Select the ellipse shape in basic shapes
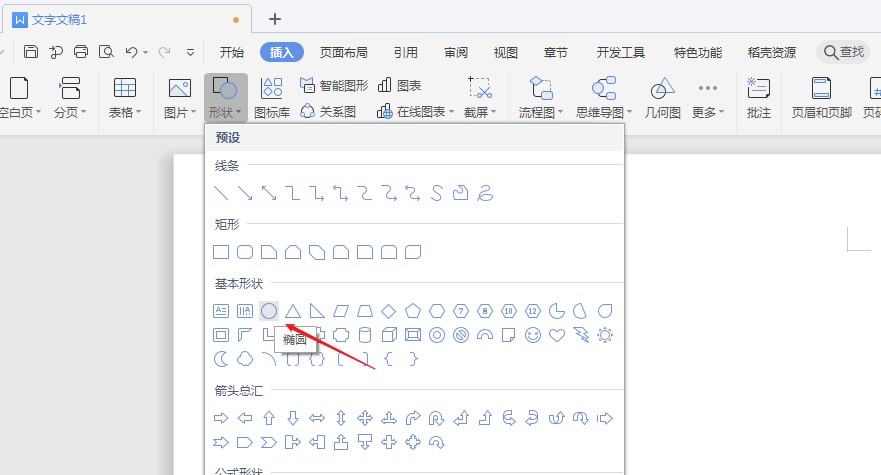Screen dimensions: 881x475 269,311
